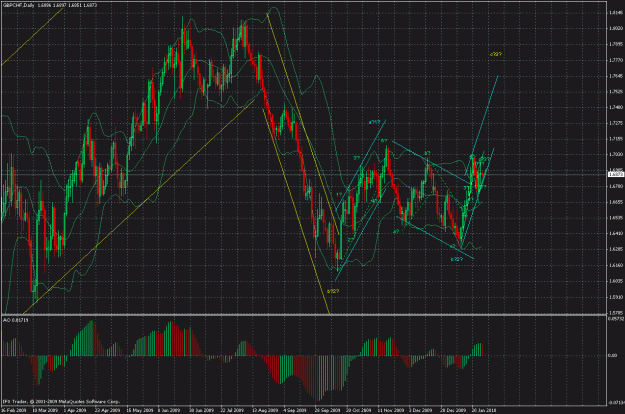
Task: Click the 22 Apr 2009 date label
Action: click(x=107, y=410)
